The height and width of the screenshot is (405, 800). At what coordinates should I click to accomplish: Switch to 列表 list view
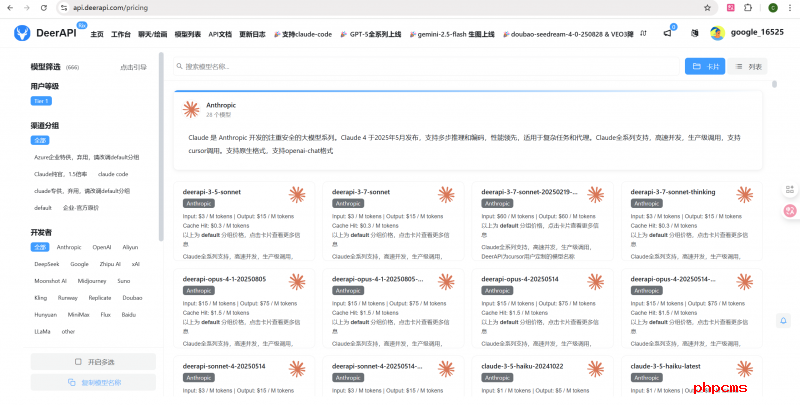pos(749,66)
